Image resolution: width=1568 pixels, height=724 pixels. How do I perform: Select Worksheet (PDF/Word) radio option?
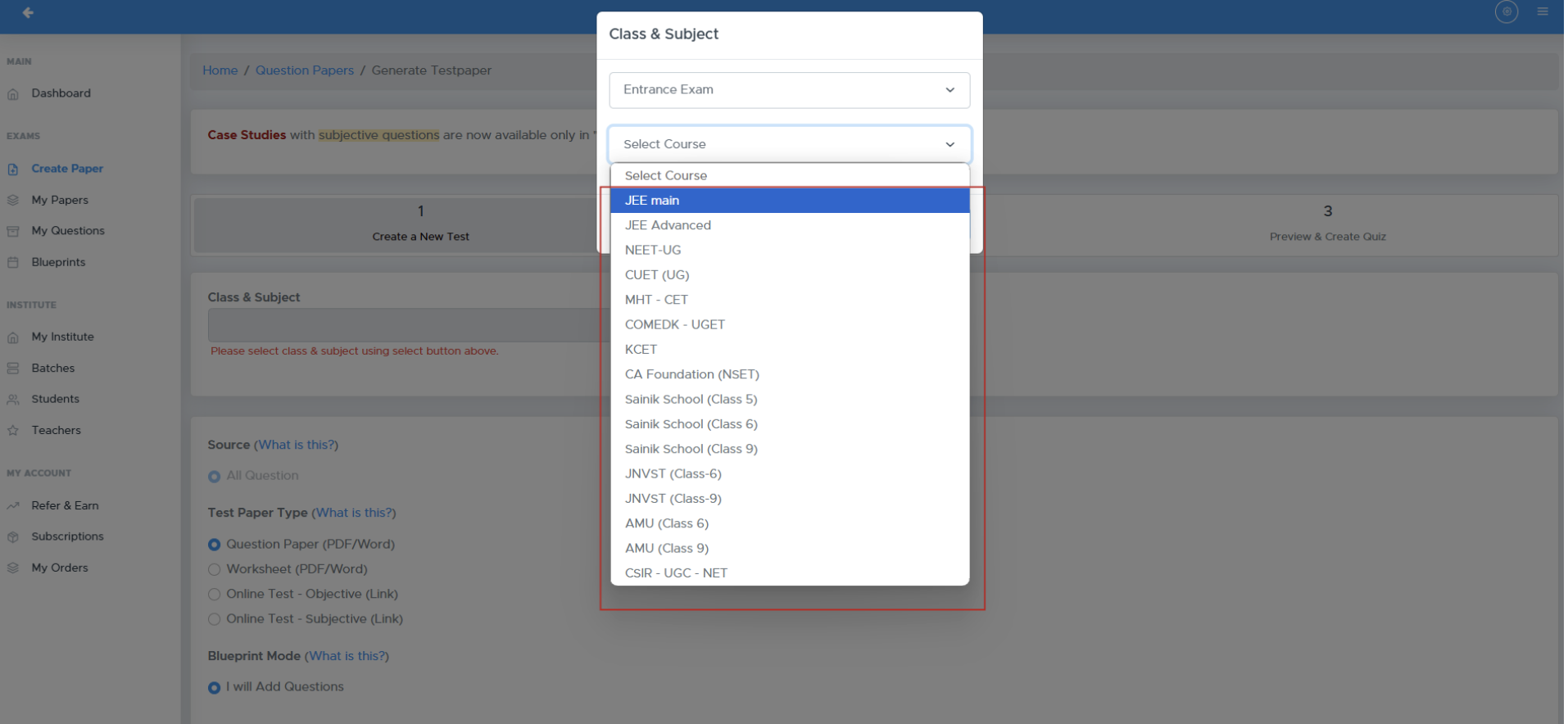pos(214,569)
